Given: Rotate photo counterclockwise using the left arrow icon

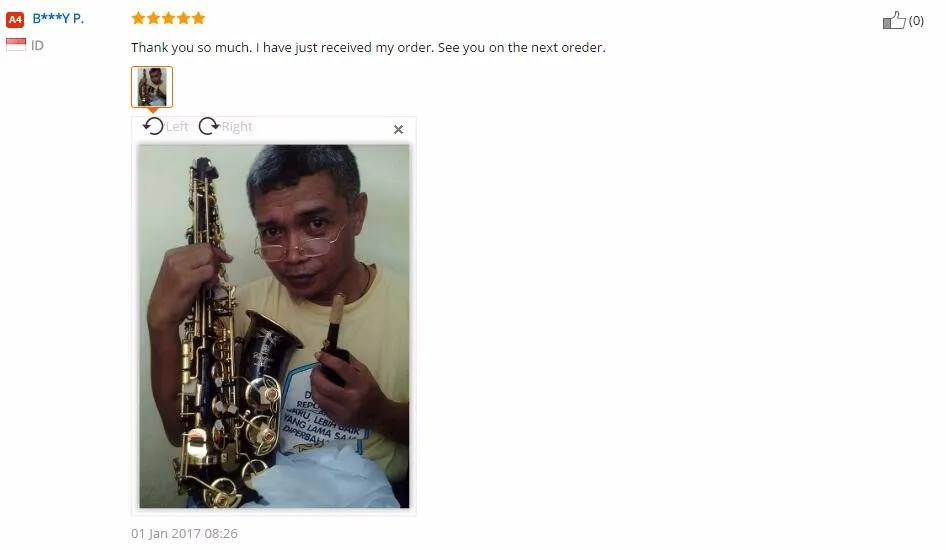Looking at the screenshot, I should pyautogui.click(x=153, y=126).
